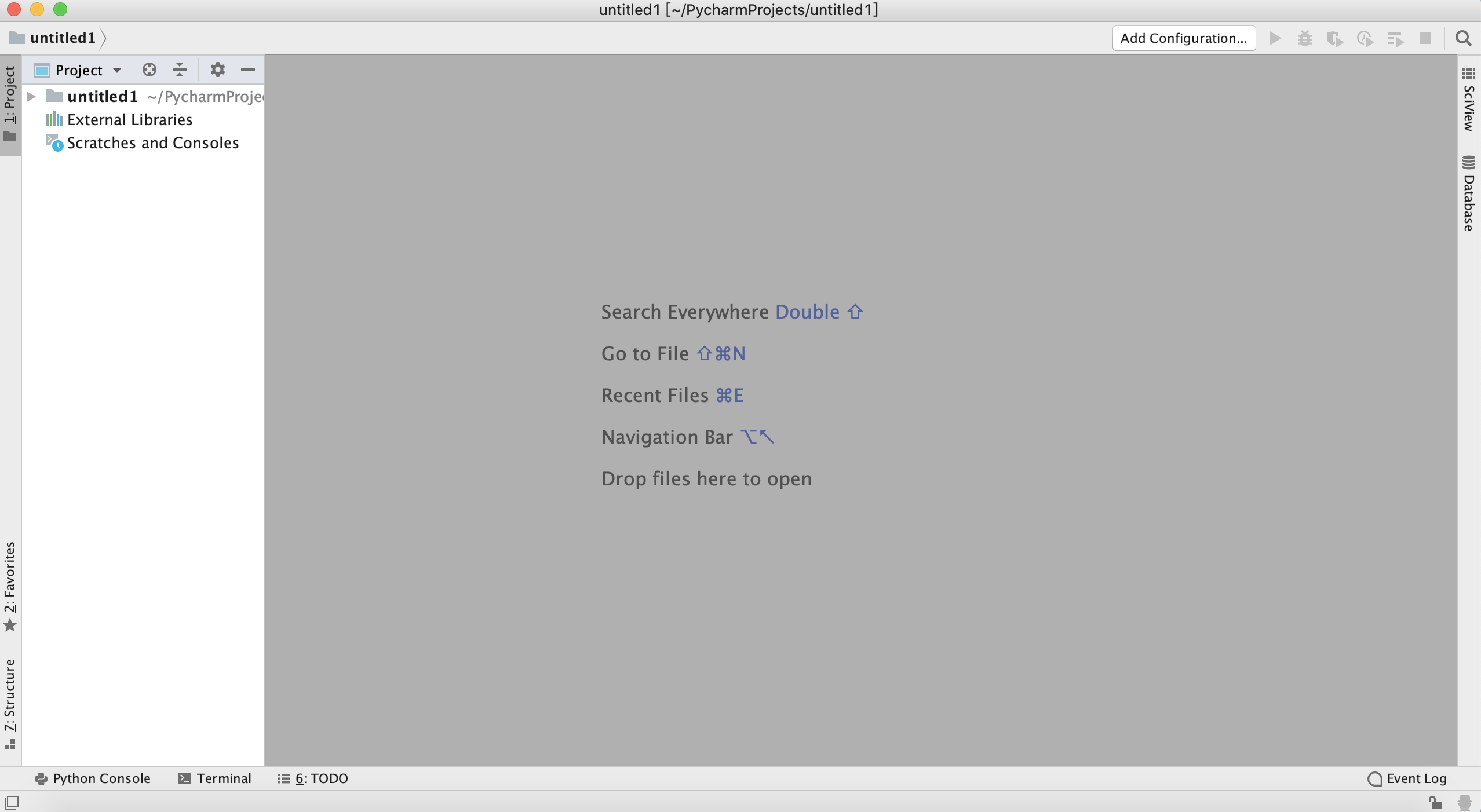Click the Search Everywhere magnifier icon
The height and width of the screenshot is (812, 1481).
click(1464, 39)
